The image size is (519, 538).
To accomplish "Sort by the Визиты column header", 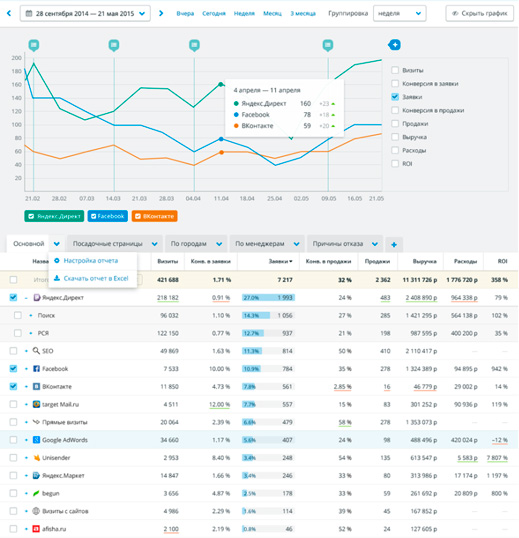I will 168,261.
